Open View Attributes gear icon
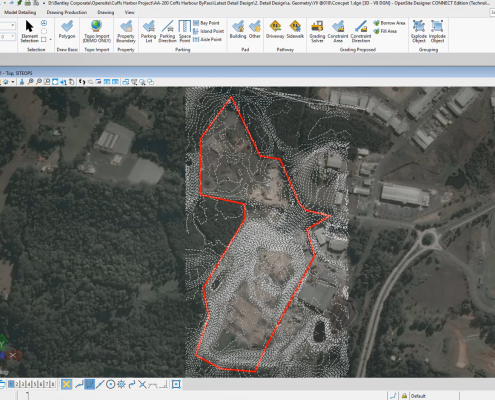The height and width of the screenshot is (400, 495). pyautogui.click(x=6, y=82)
